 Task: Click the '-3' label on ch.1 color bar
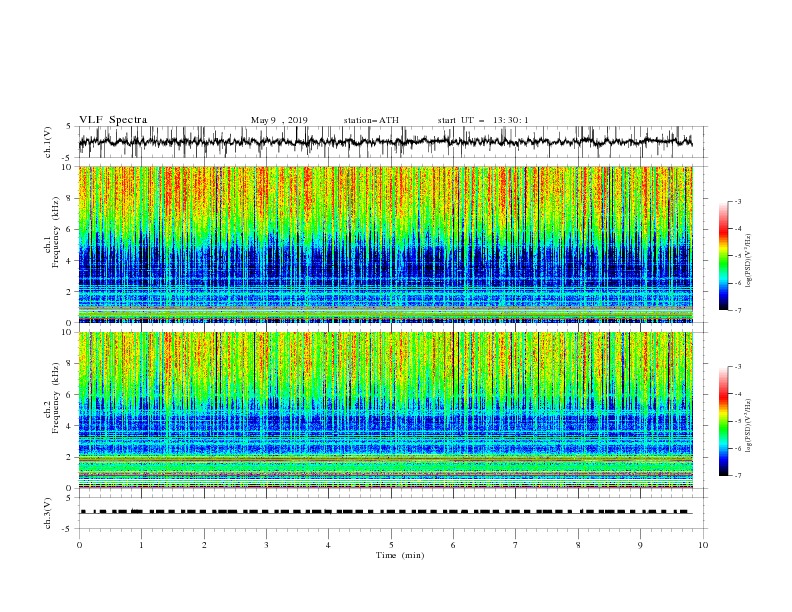pos(738,201)
